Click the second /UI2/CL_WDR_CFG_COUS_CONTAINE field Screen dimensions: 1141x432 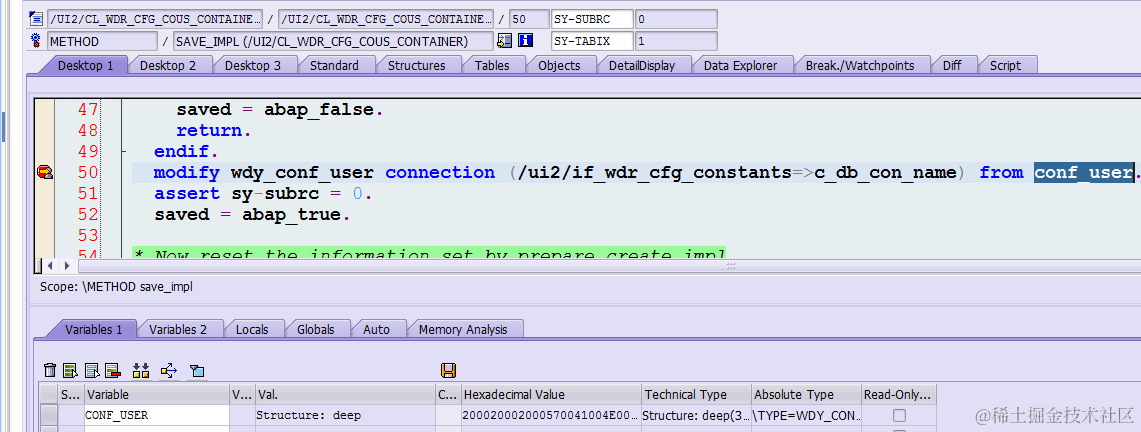pyautogui.click(x=386, y=19)
